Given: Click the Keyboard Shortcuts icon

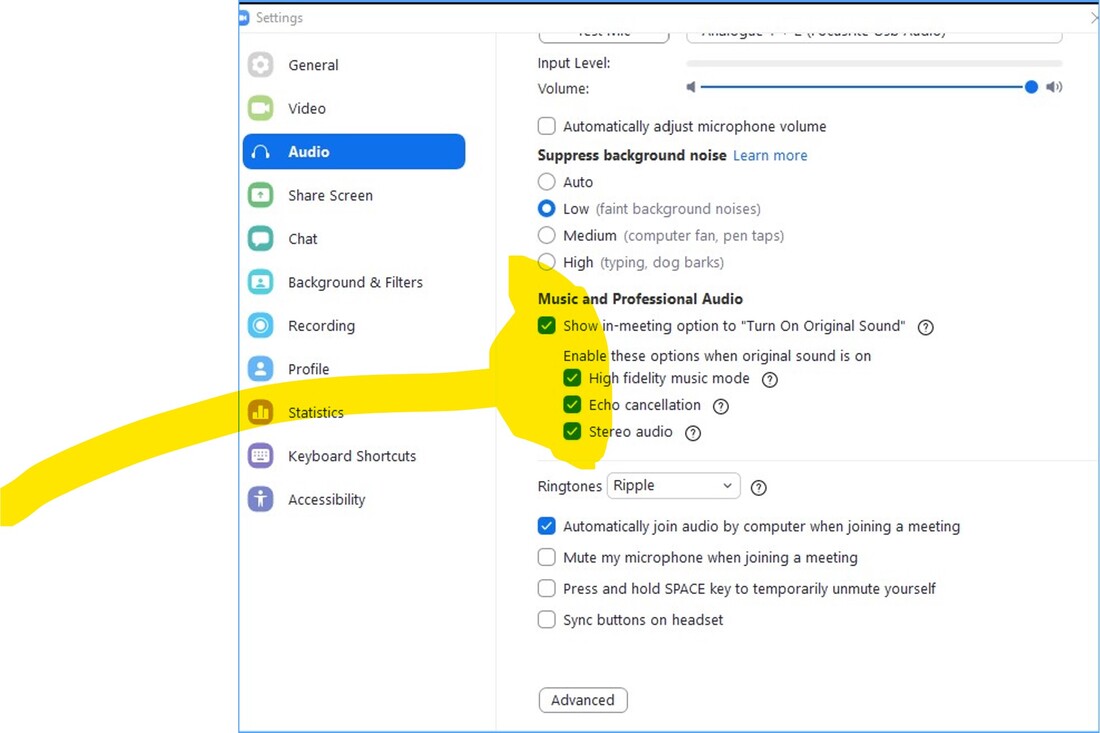Looking at the screenshot, I should pos(261,456).
